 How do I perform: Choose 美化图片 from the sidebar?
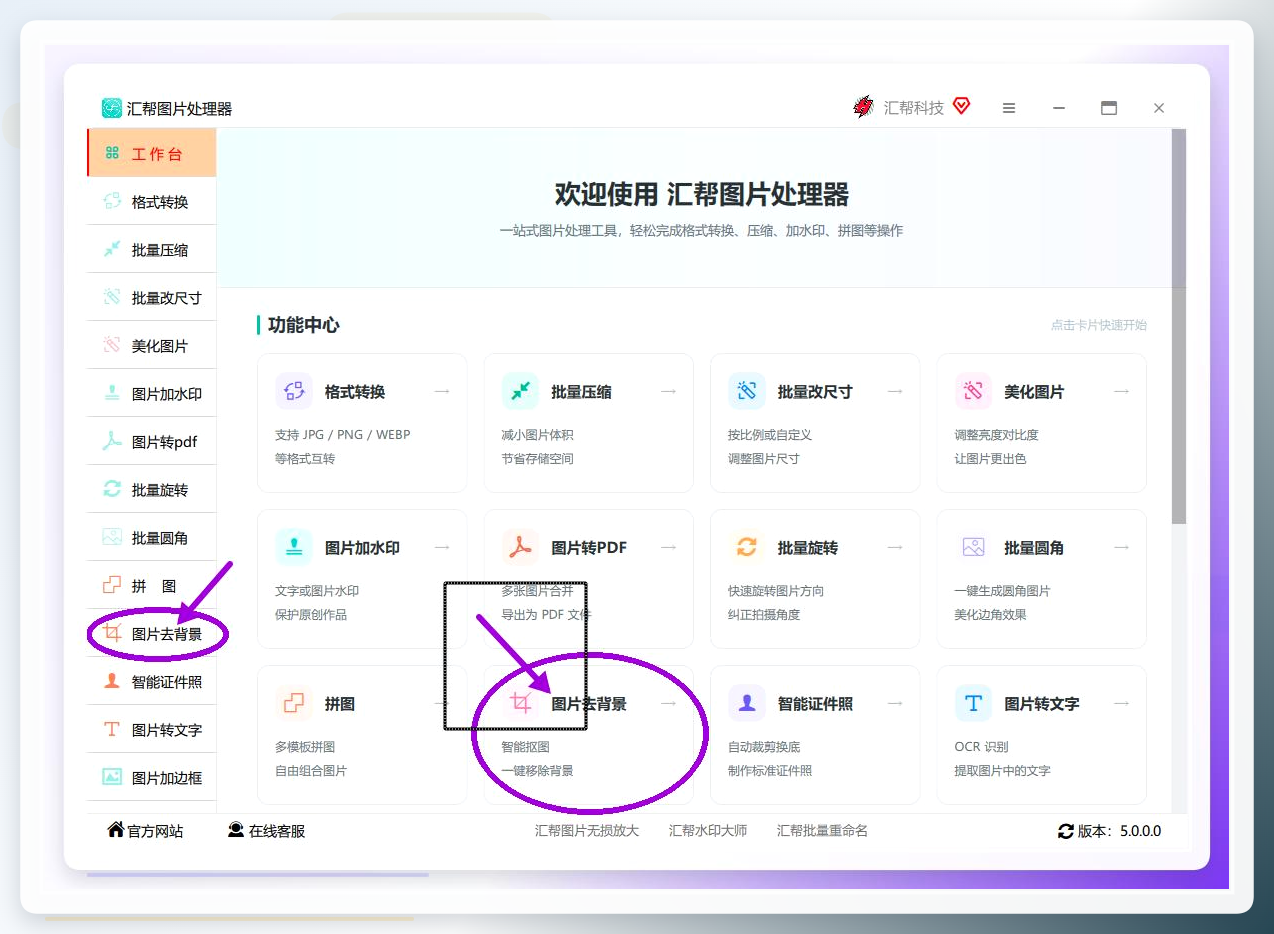coord(152,345)
